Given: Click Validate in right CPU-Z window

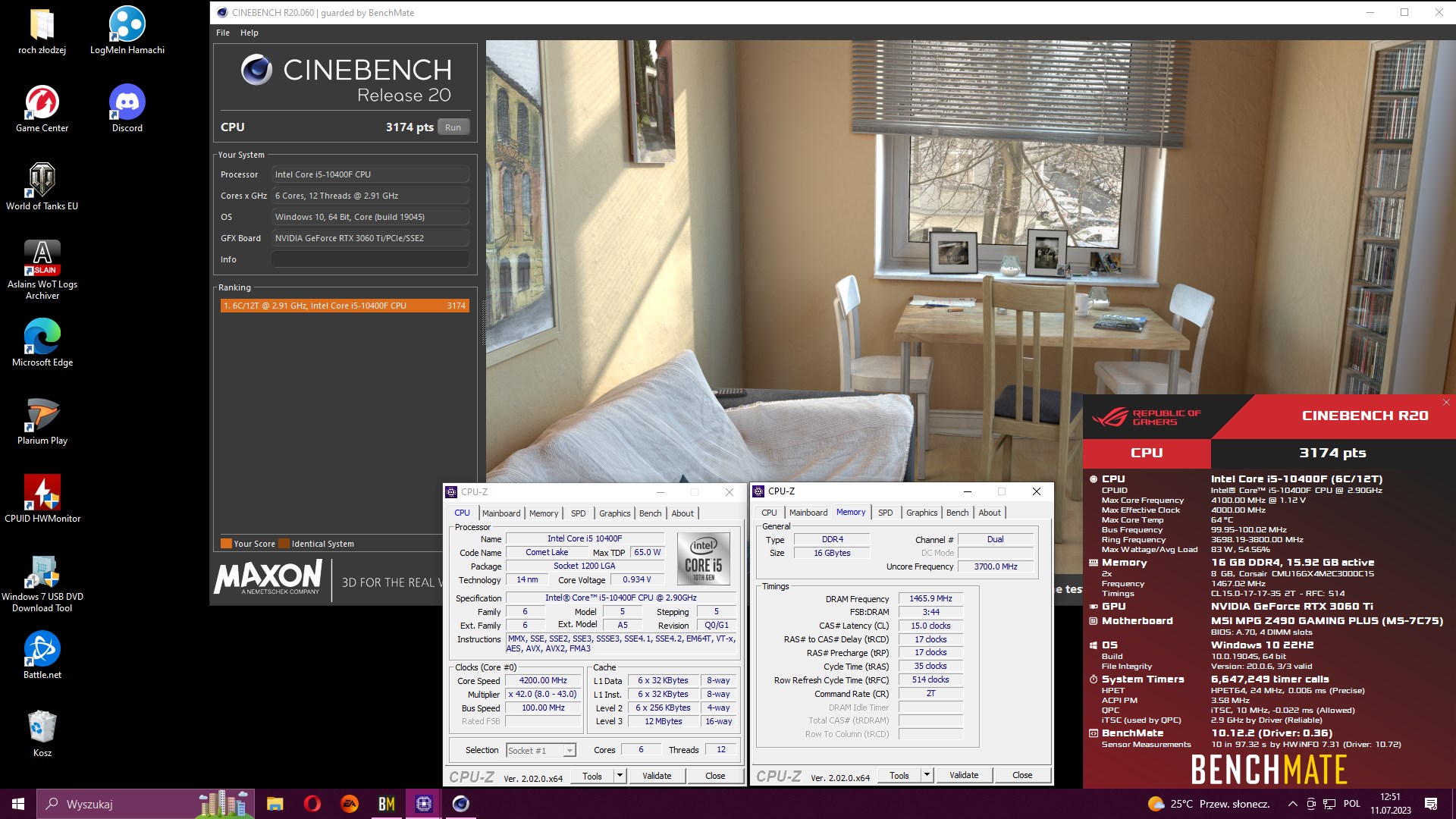Looking at the screenshot, I should tap(964, 776).
